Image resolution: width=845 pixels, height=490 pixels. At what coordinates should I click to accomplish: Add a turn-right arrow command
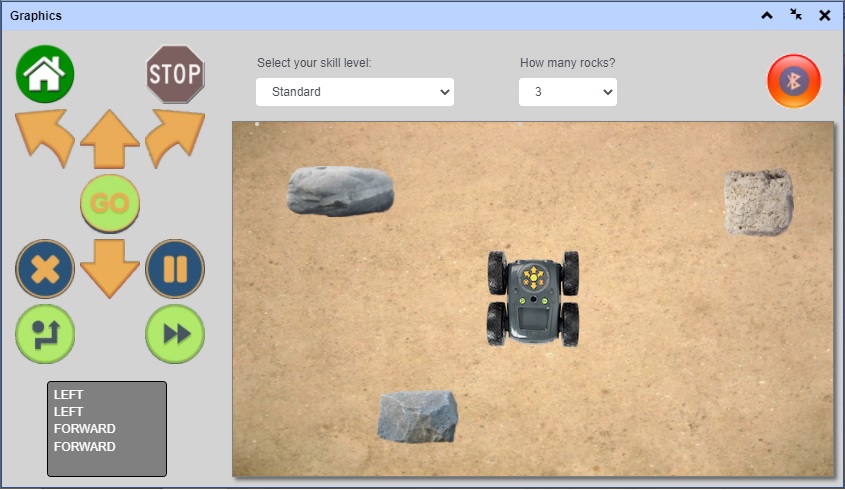pyautogui.click(x=175, y=139)
